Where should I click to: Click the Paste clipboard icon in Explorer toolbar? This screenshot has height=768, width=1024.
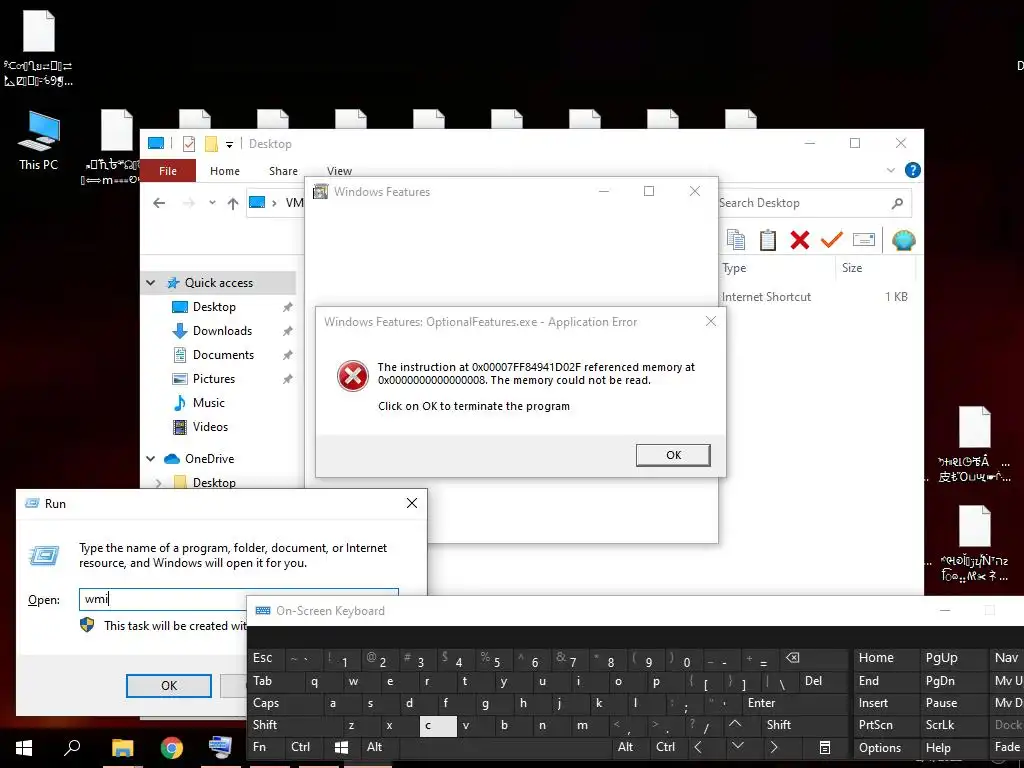[768, 240]
